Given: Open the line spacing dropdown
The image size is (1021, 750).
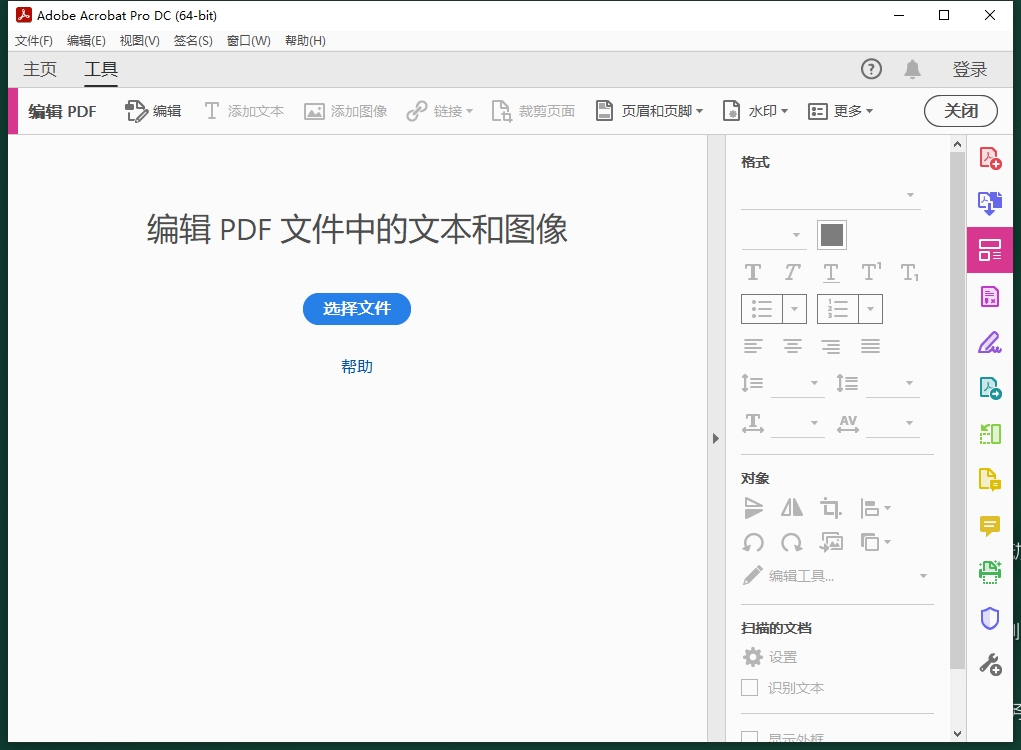Looking at the screenshot, I should 798,383.
